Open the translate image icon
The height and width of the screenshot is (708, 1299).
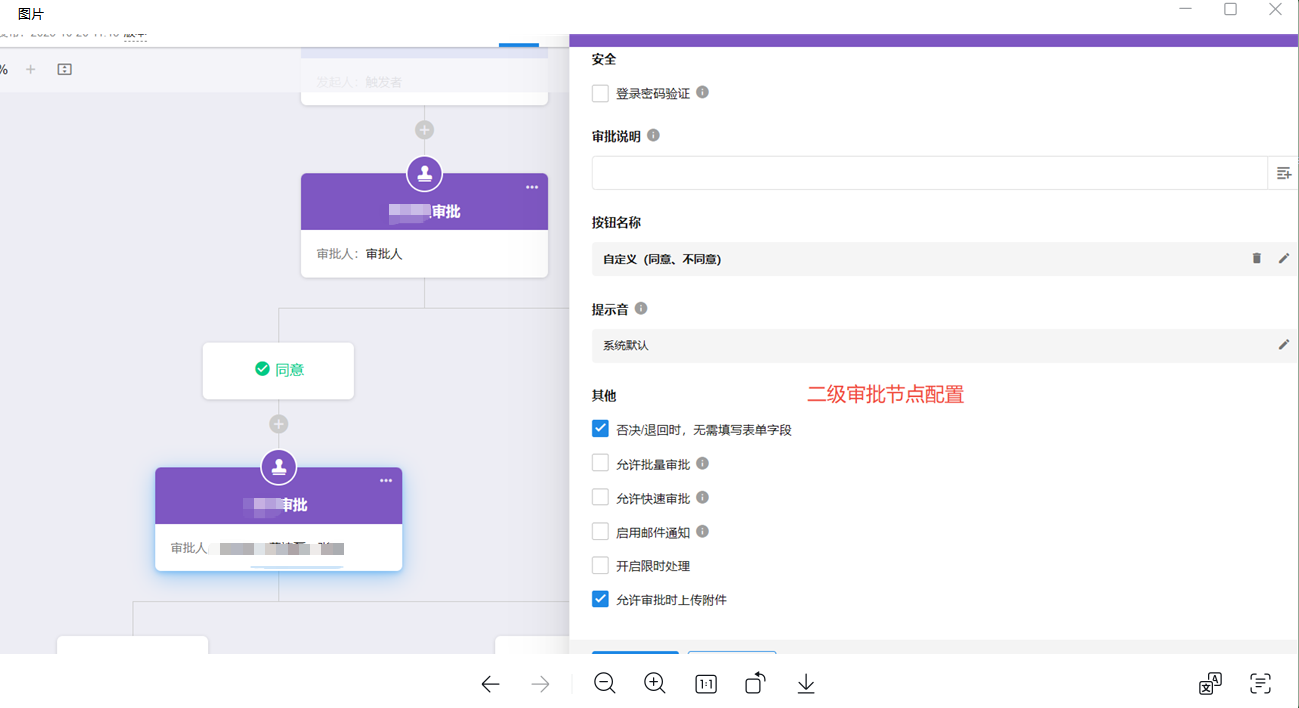click(1210, 684)
